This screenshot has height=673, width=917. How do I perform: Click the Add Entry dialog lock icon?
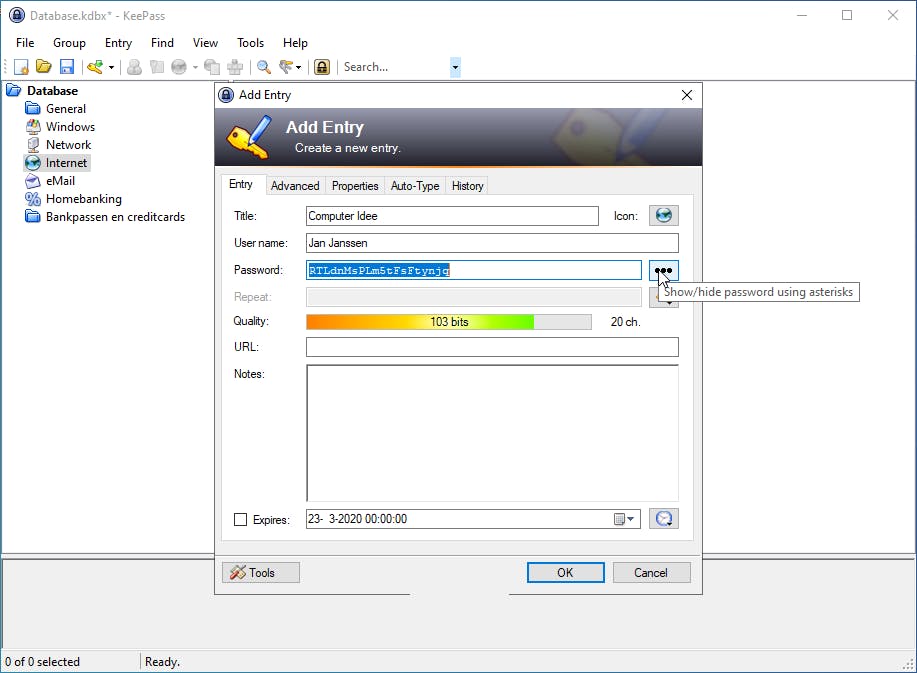(x=226, y=95)
